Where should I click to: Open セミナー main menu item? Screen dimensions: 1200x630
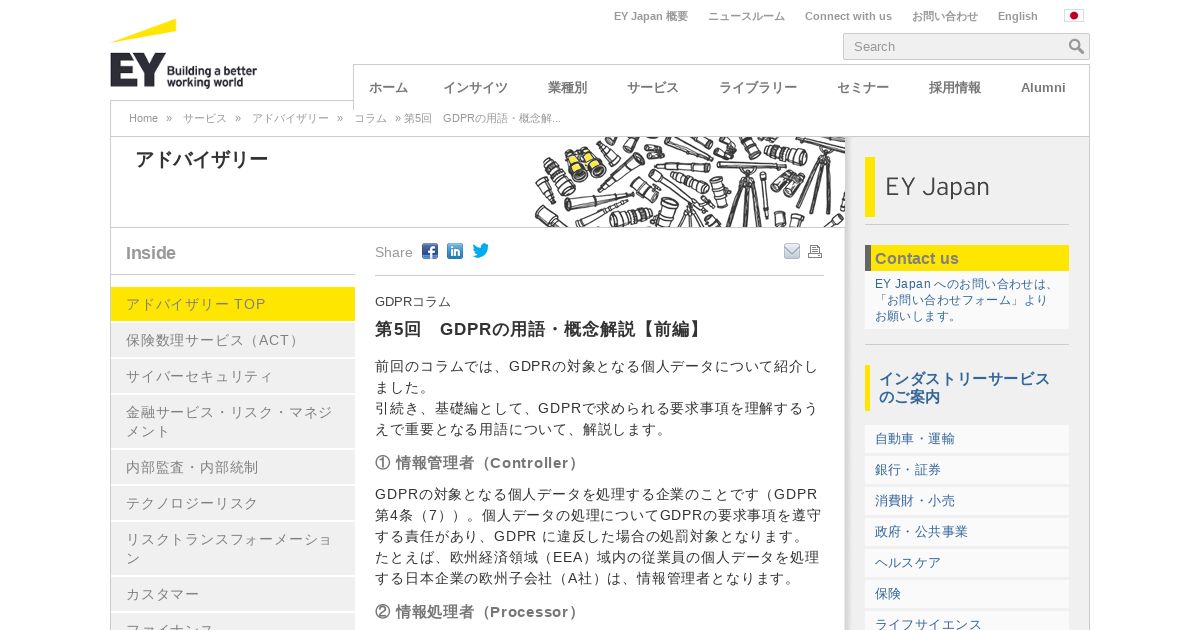[x=863, y=88]
